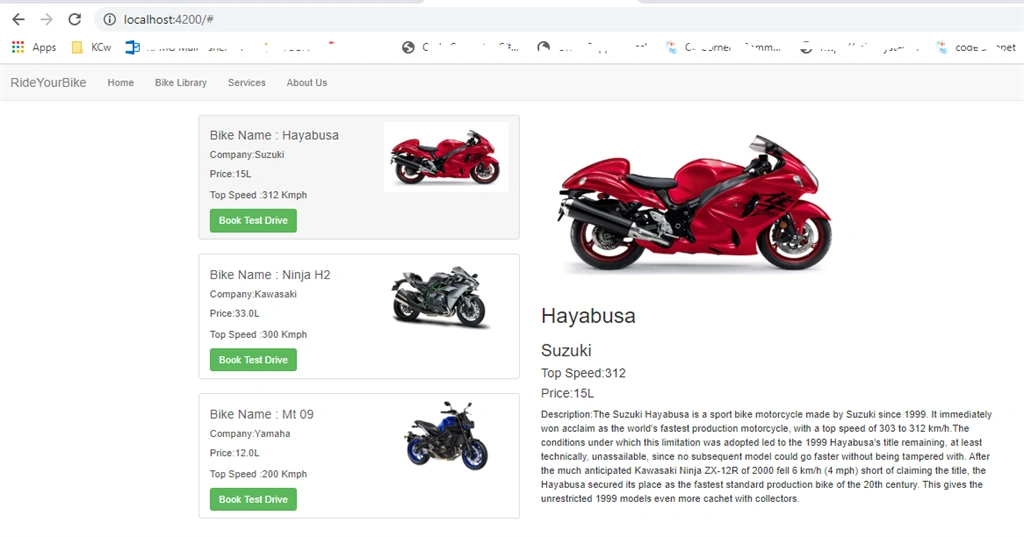Open Services nav item
Screen dimensions: 1024x537
pos(247,82)
